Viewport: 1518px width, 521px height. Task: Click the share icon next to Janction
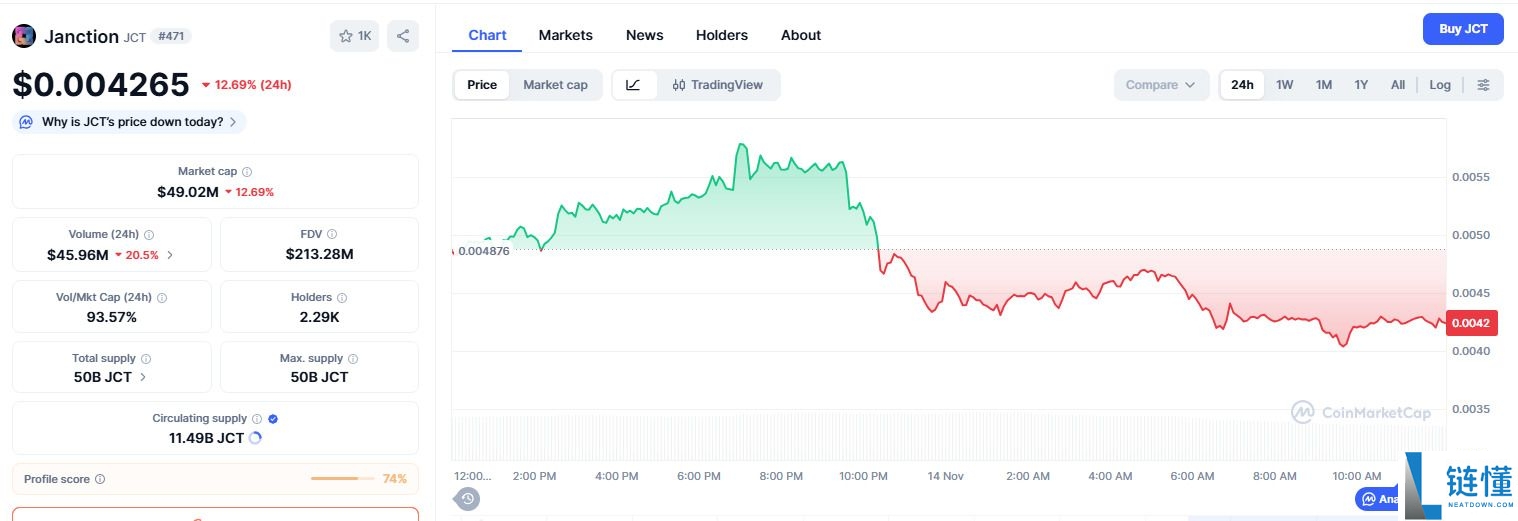(402, 36)
